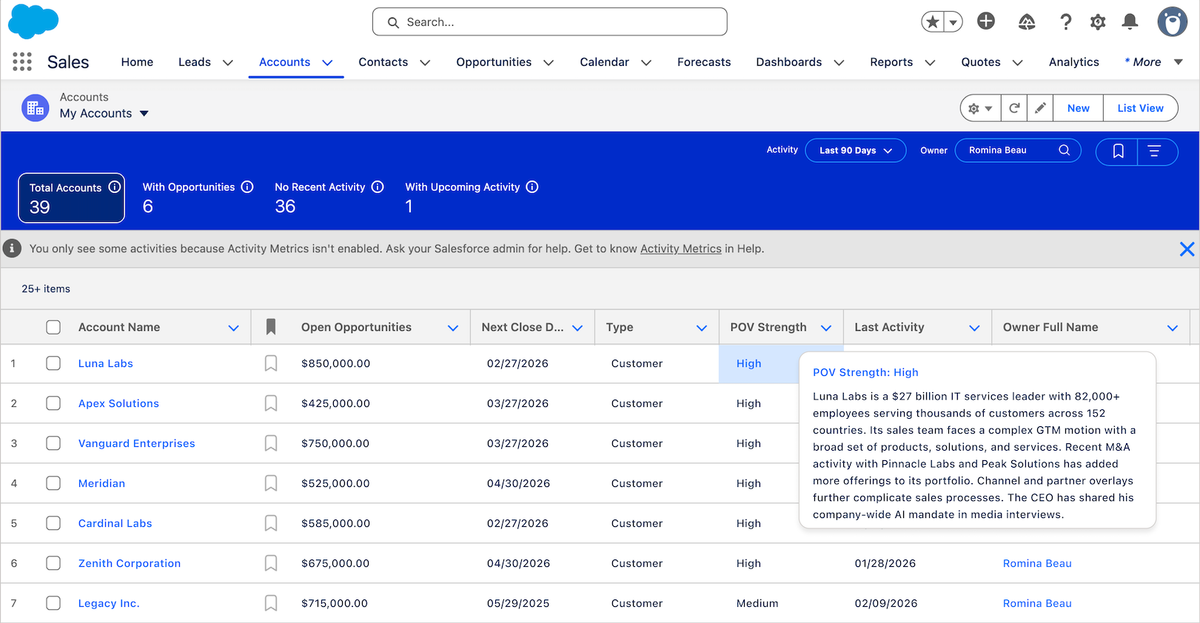The width and height of the screenshot is (1200, 623).
Task: Select the Meridian row checkbox
Action: 54,484
